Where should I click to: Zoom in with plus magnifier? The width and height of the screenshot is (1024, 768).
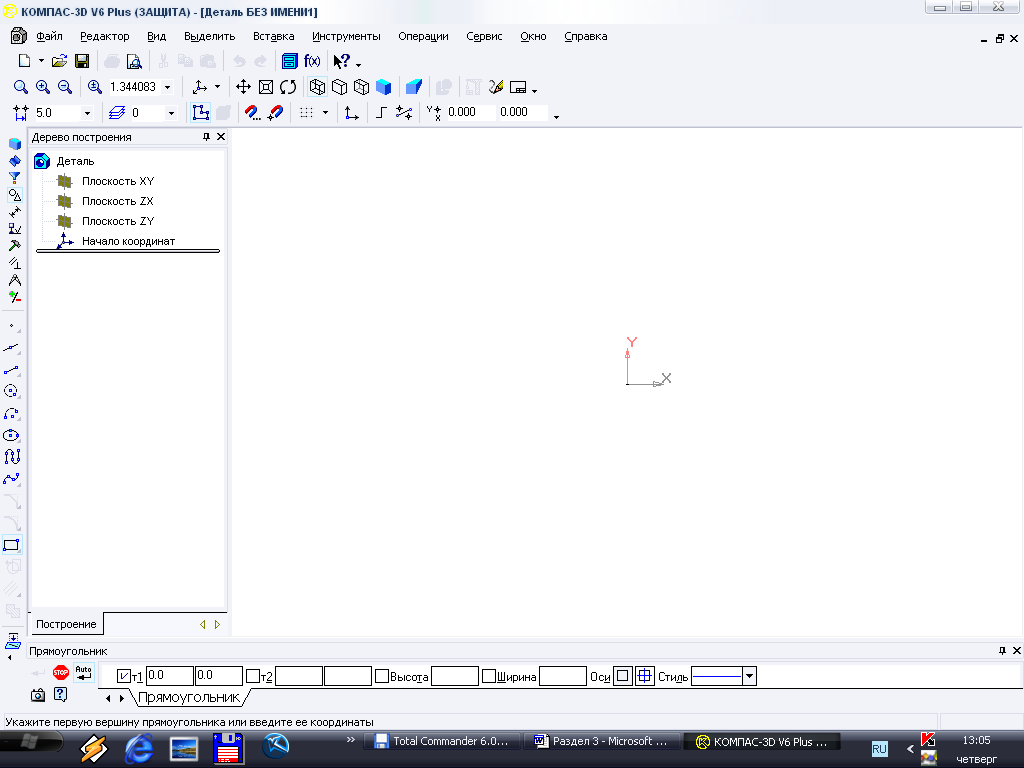pyautogui.click(x=43, y=87)
